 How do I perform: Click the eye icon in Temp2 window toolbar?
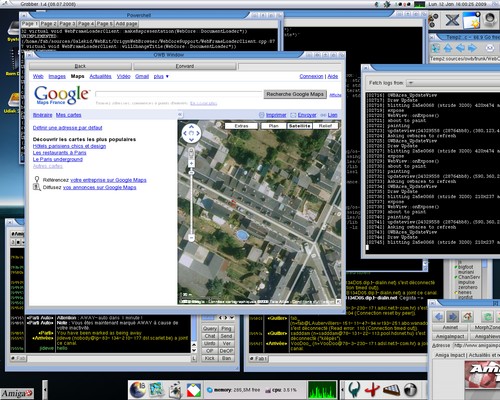(489, 48)
